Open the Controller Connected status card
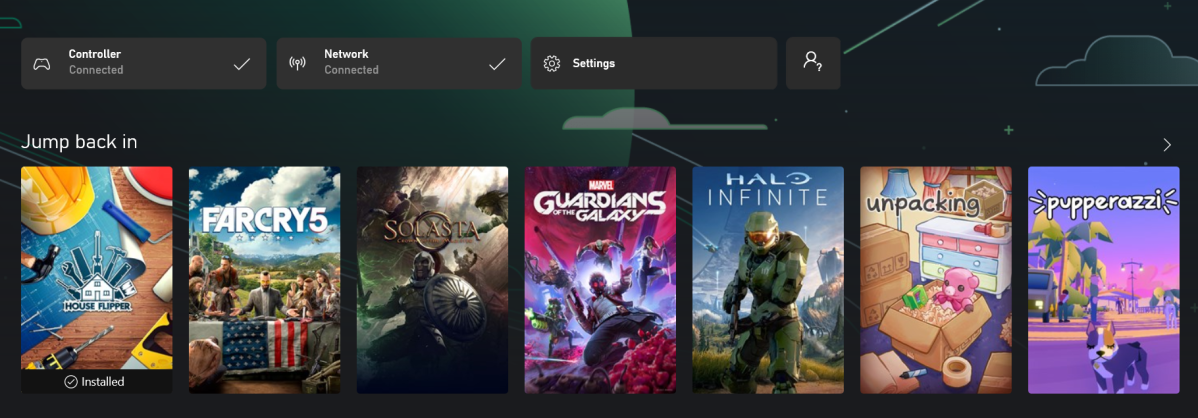The height and width of the screenshot is (418, 1198). point(143,63)
